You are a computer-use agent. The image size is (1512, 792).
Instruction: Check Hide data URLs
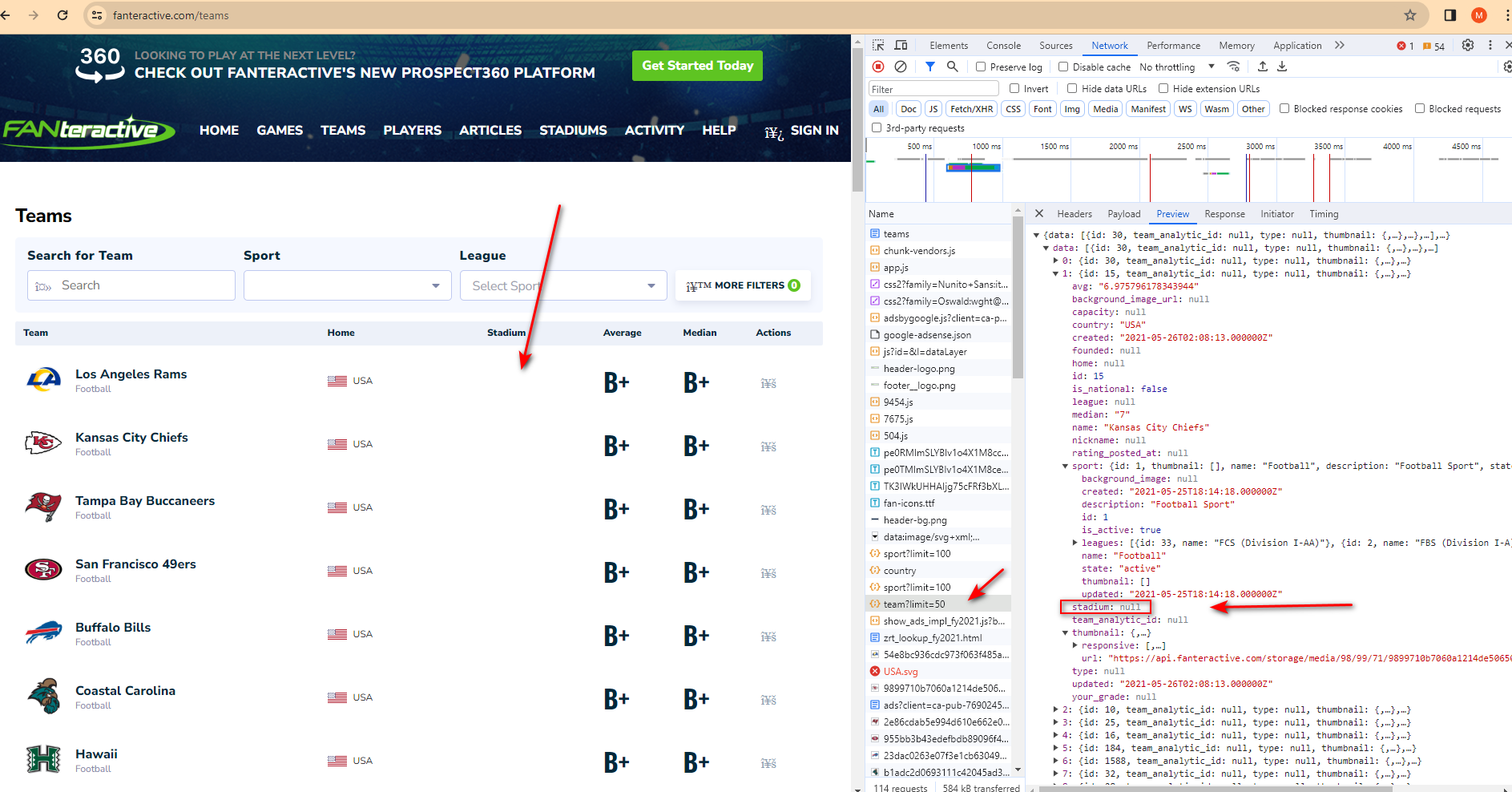point(1072,88)
